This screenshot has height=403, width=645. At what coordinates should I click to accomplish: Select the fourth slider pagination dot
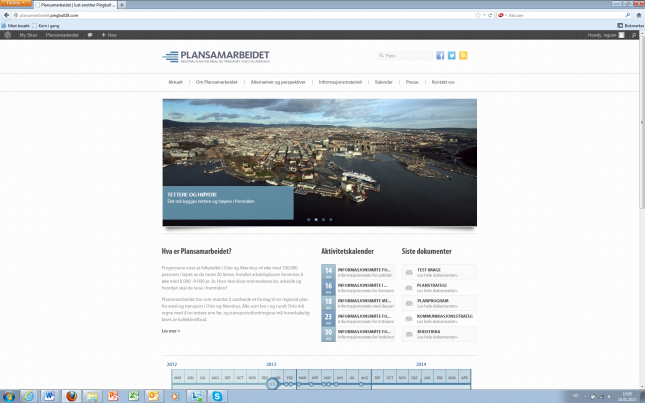(x=331, y=220)
